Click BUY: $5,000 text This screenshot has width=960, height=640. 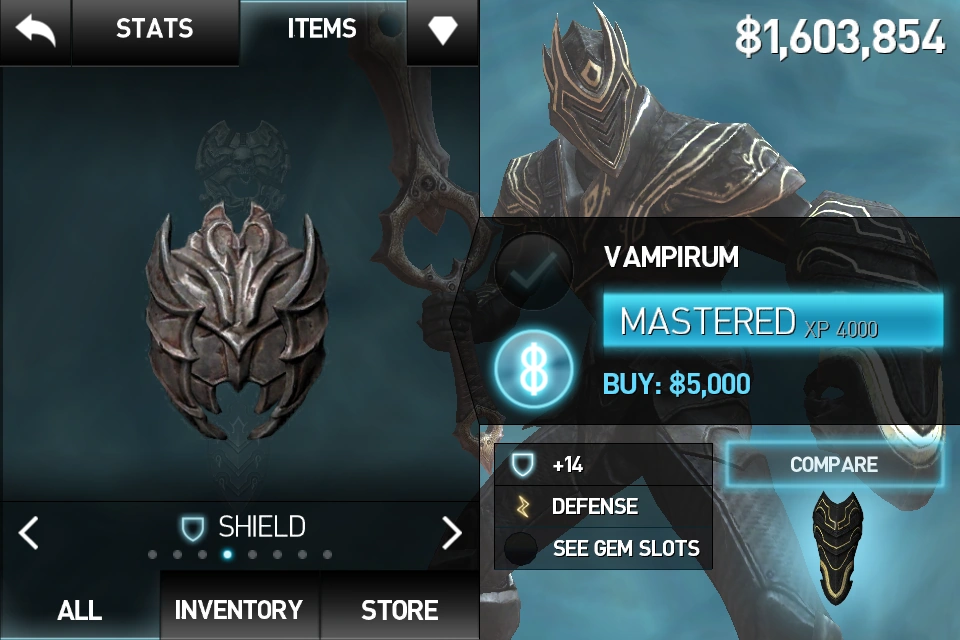(x=677, y=385)
